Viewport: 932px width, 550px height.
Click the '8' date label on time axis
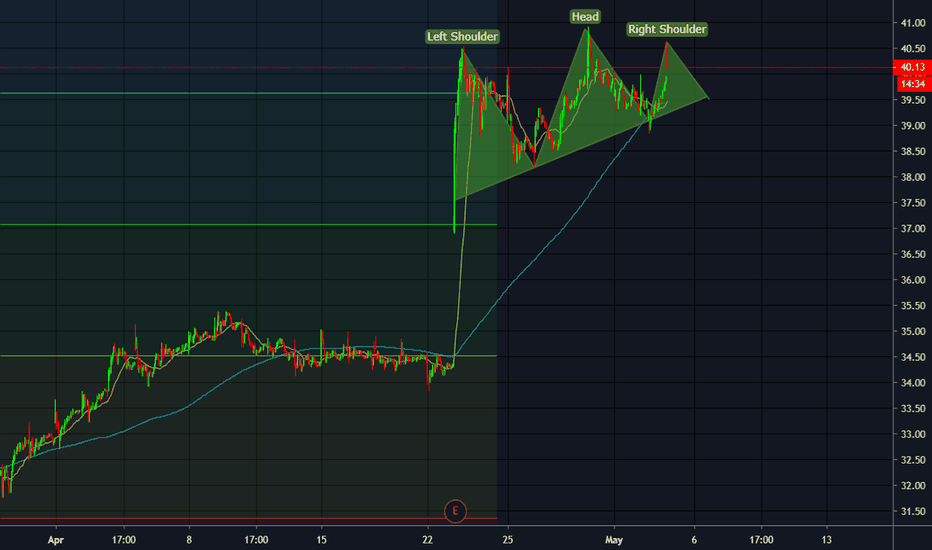tap(189, 540)
